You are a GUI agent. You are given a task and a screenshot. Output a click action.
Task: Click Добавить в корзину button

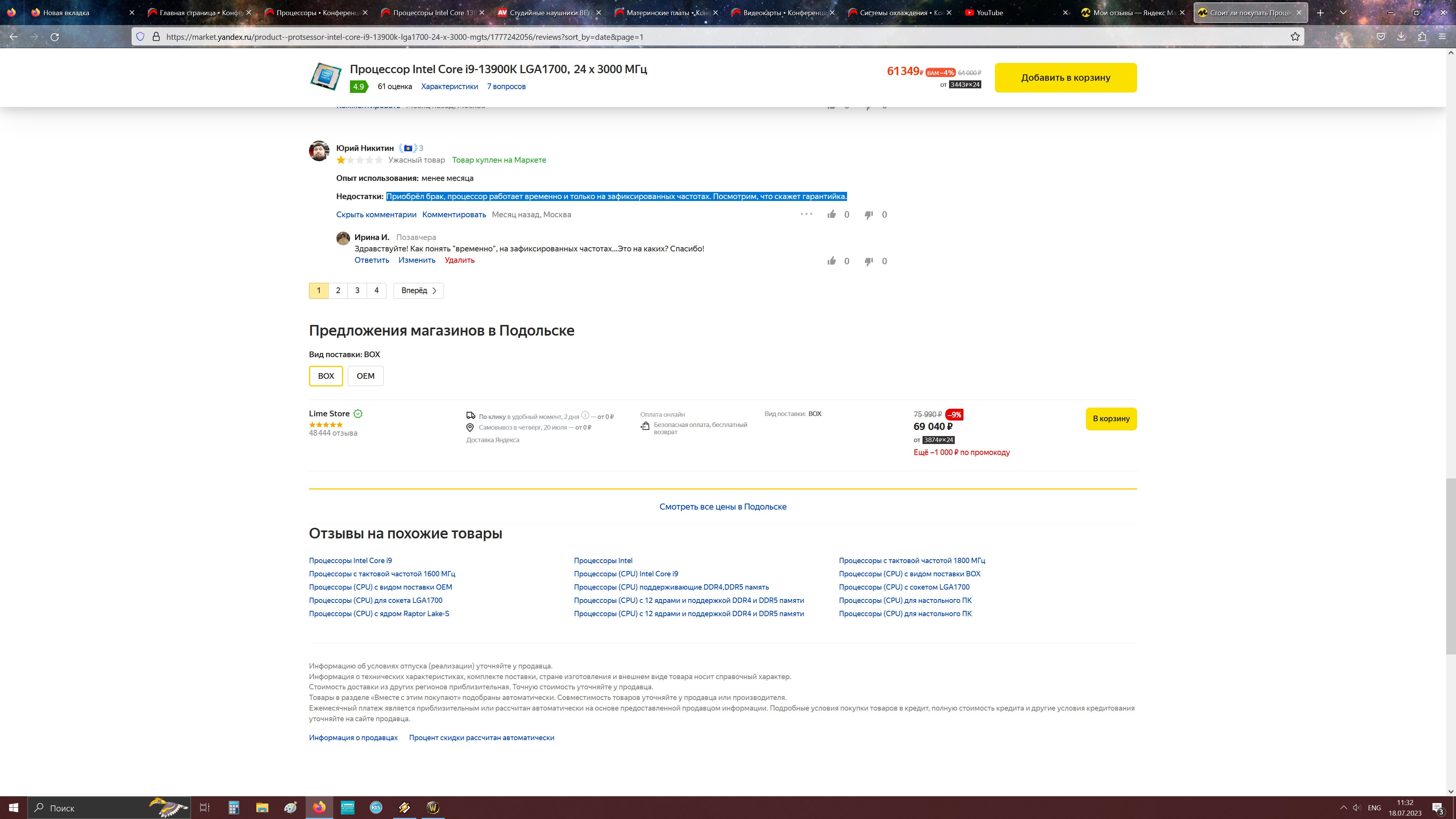1065,77
